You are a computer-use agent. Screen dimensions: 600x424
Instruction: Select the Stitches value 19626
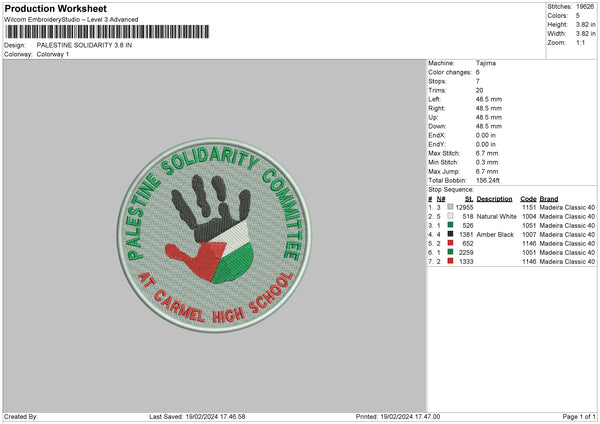[x=585, y=7]
